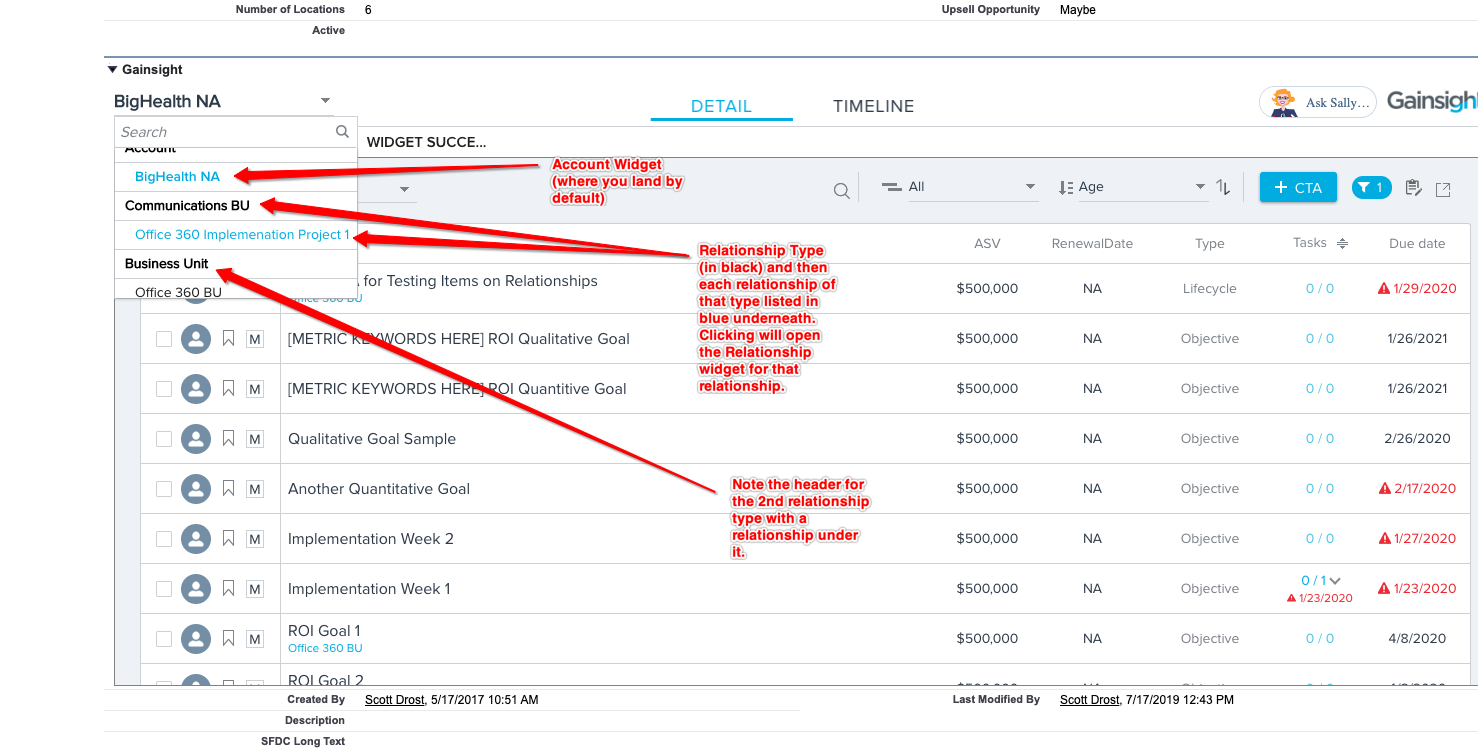Switch to the DETAIL tab
1478x750 pixels.
click(x=721, y=106)
